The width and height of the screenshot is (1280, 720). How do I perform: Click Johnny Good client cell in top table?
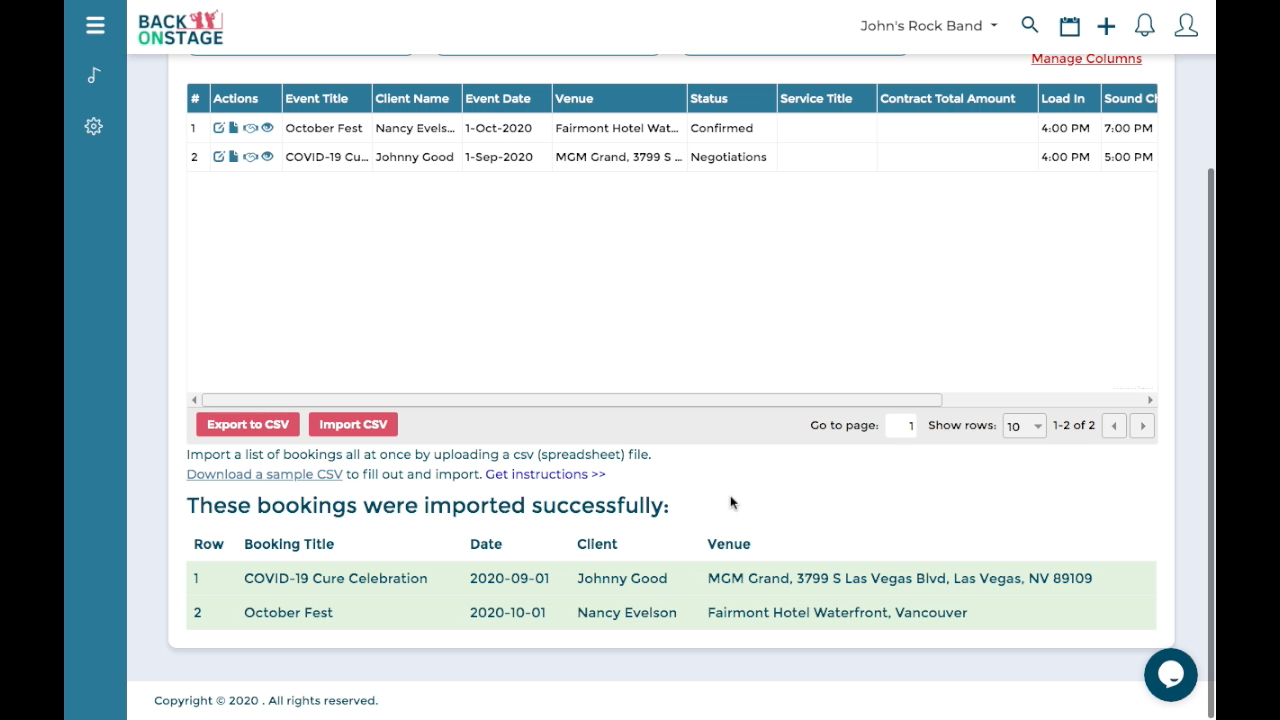click(416, 157)
